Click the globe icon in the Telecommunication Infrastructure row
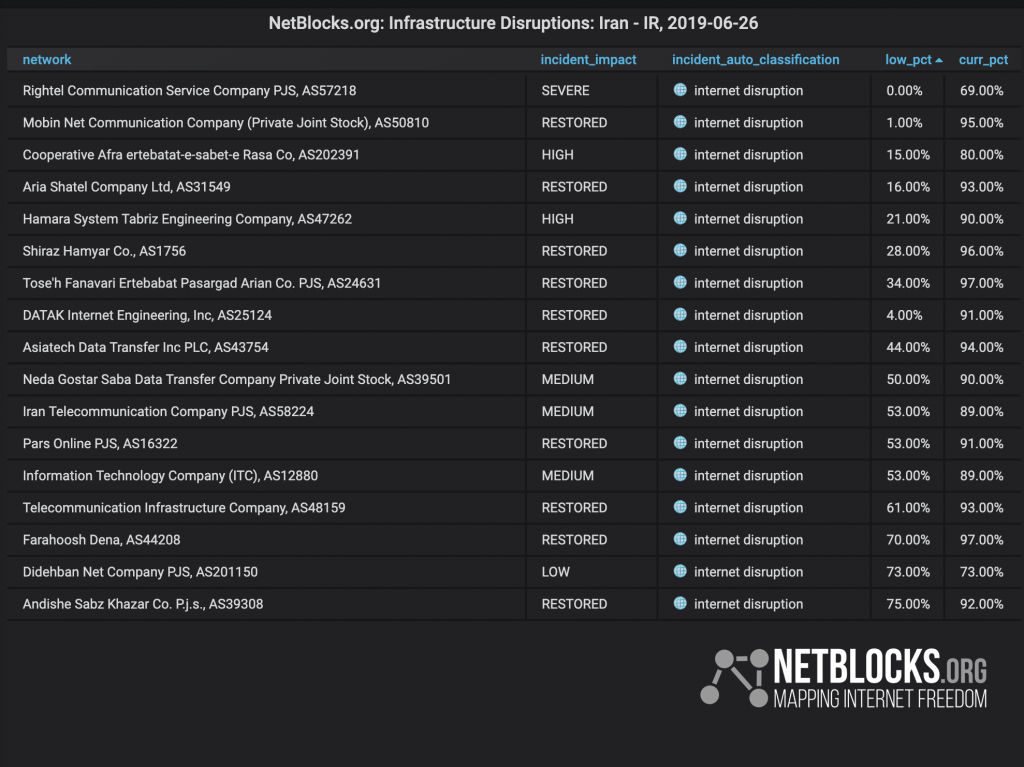This screenshot has height=767, width=1024. [x=680, y=507]
